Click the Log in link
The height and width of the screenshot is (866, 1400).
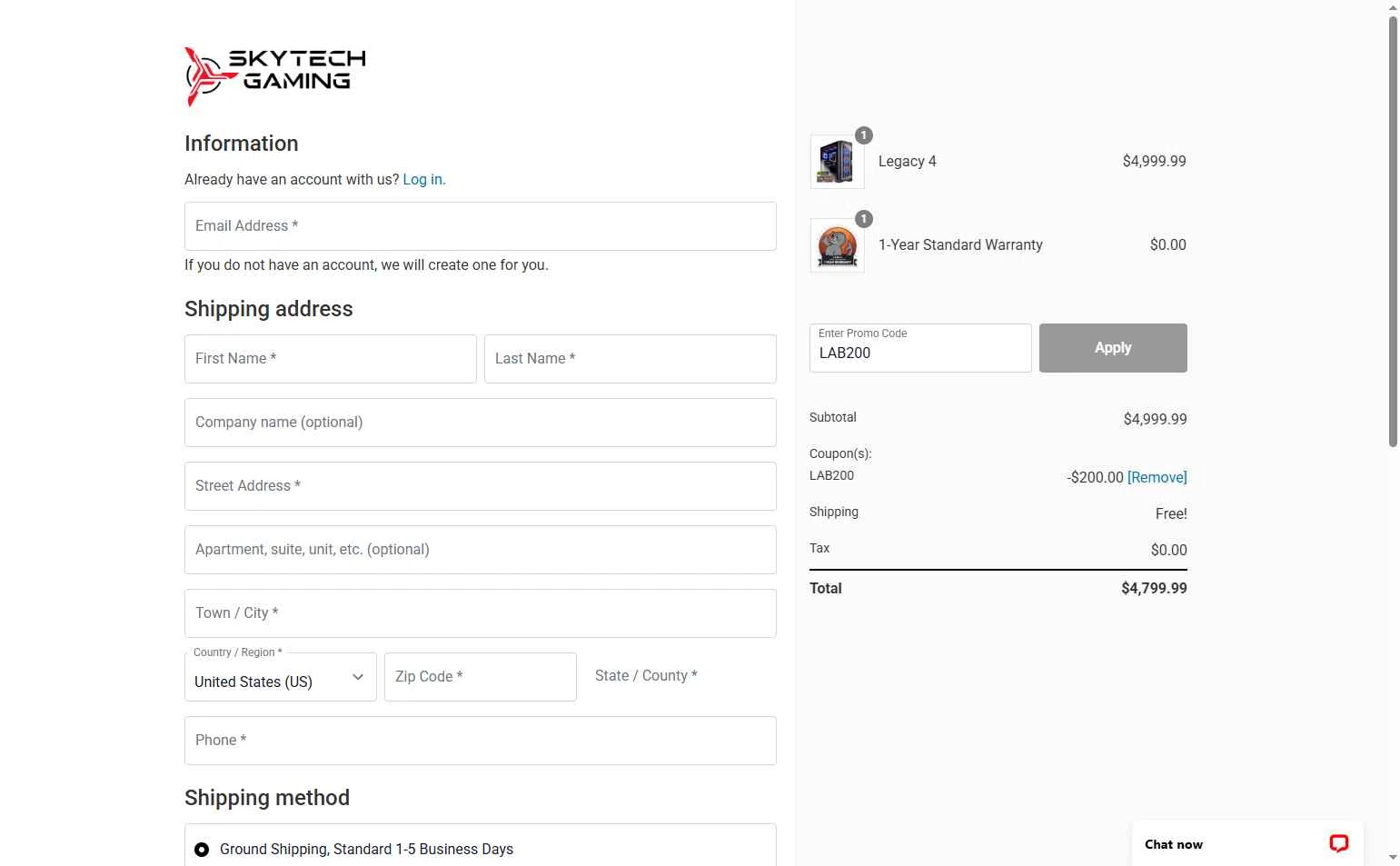[x=423, y=180]
